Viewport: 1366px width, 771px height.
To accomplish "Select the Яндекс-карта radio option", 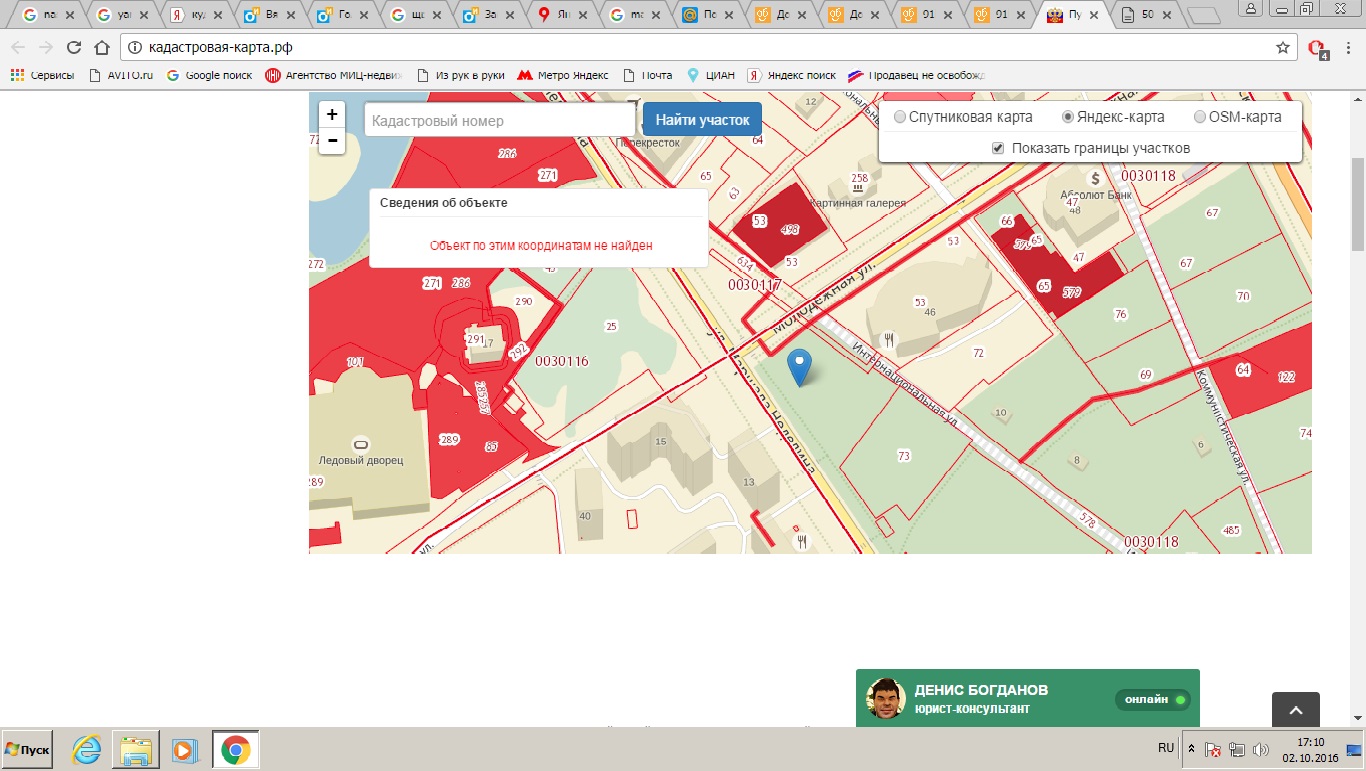I will (x=1068, y=117).
